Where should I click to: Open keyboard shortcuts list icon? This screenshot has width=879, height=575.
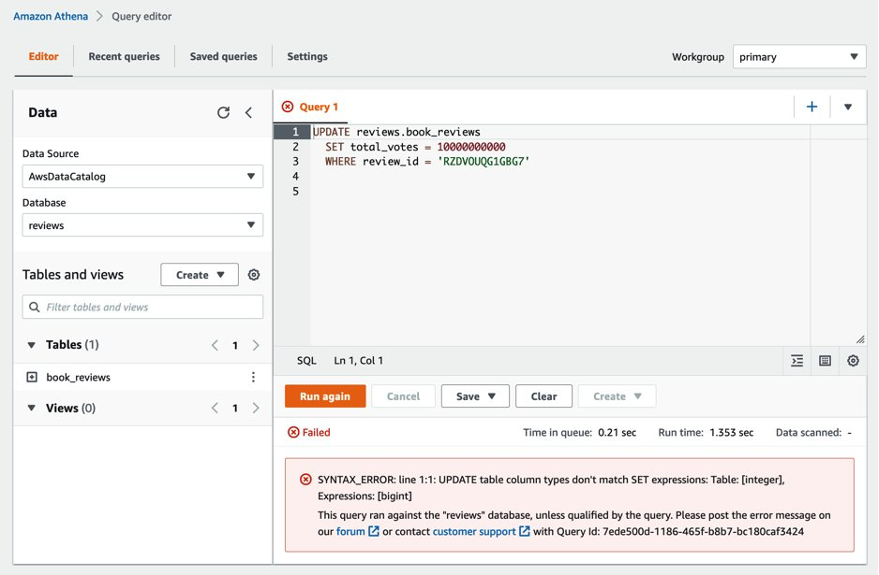click(825, 360)
